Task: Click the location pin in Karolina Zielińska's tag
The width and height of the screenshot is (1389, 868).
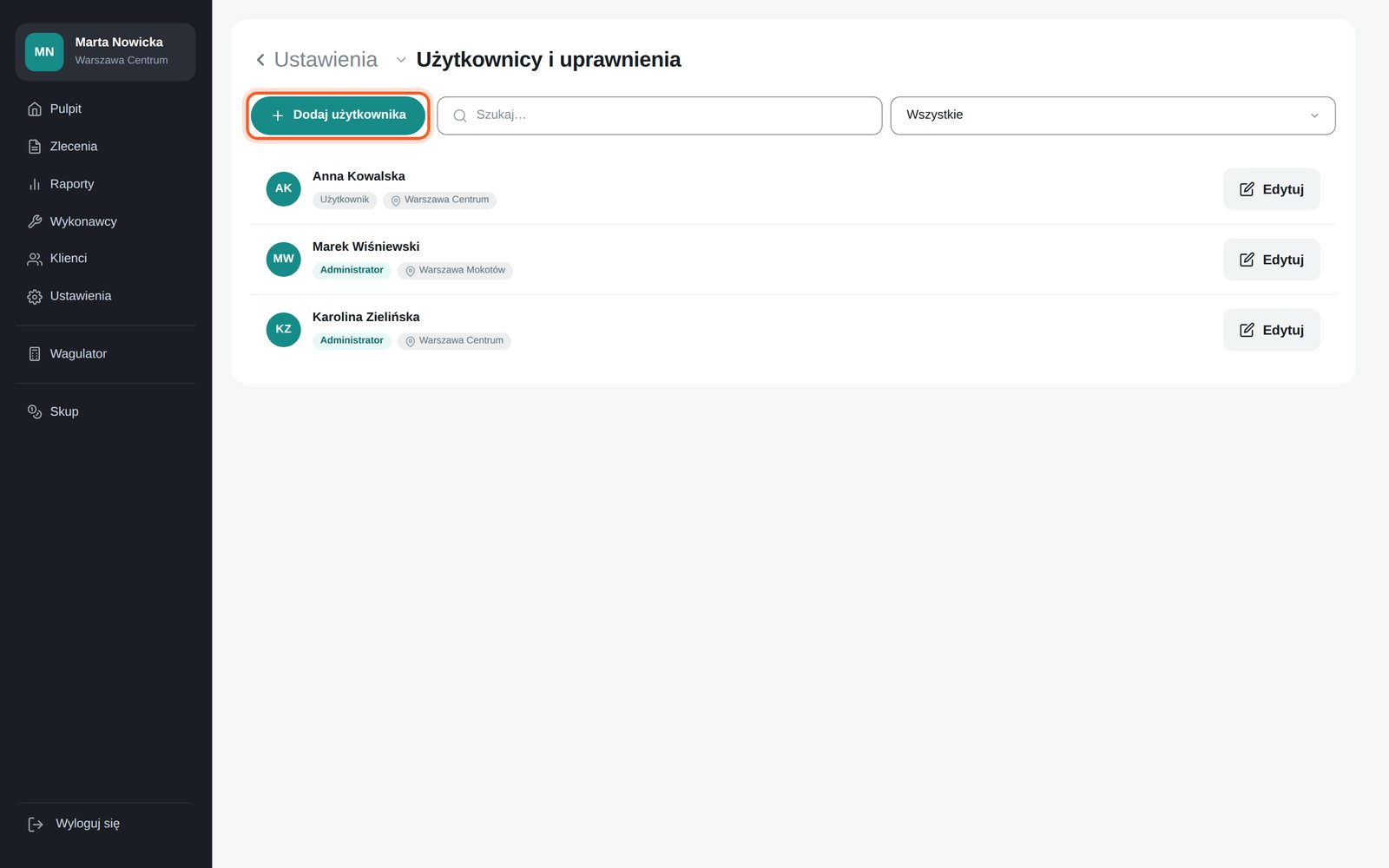Action: [x=411, y=341]
